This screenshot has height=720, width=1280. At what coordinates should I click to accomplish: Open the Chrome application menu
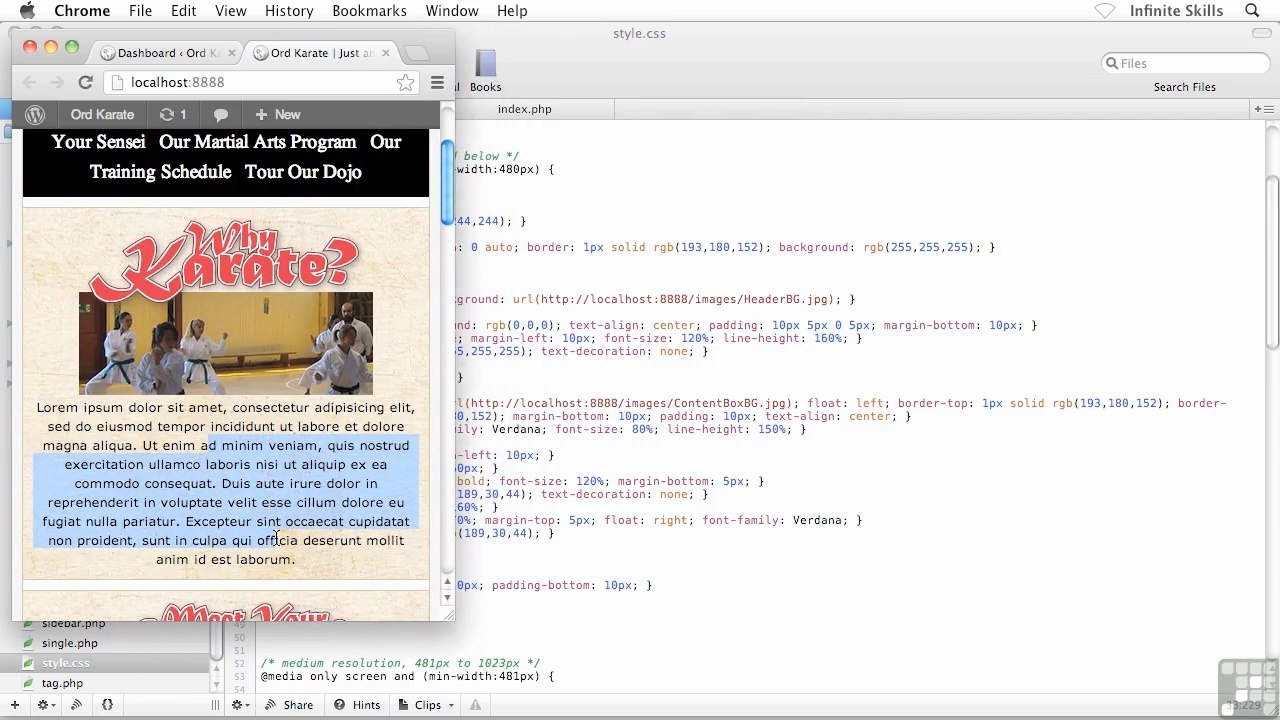[82, 11]
